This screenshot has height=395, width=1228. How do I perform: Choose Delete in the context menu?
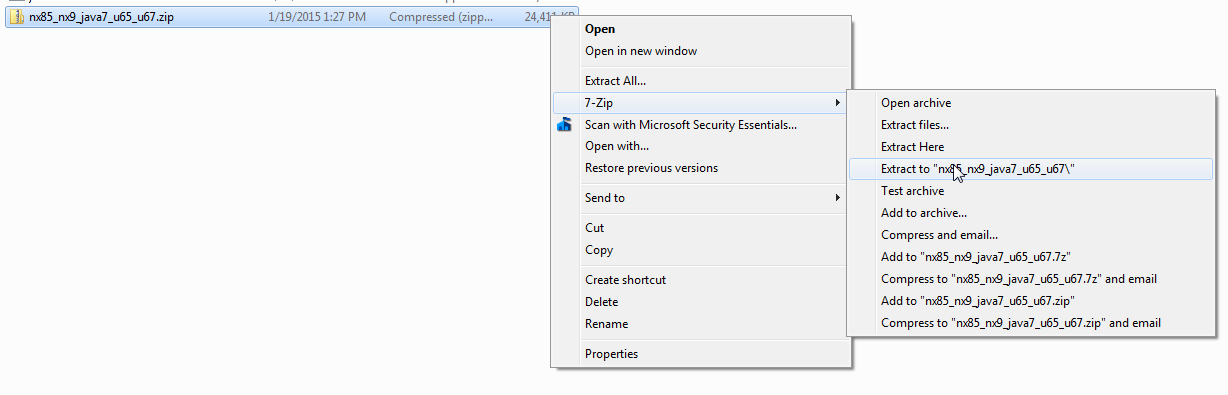tap(601, 302)
